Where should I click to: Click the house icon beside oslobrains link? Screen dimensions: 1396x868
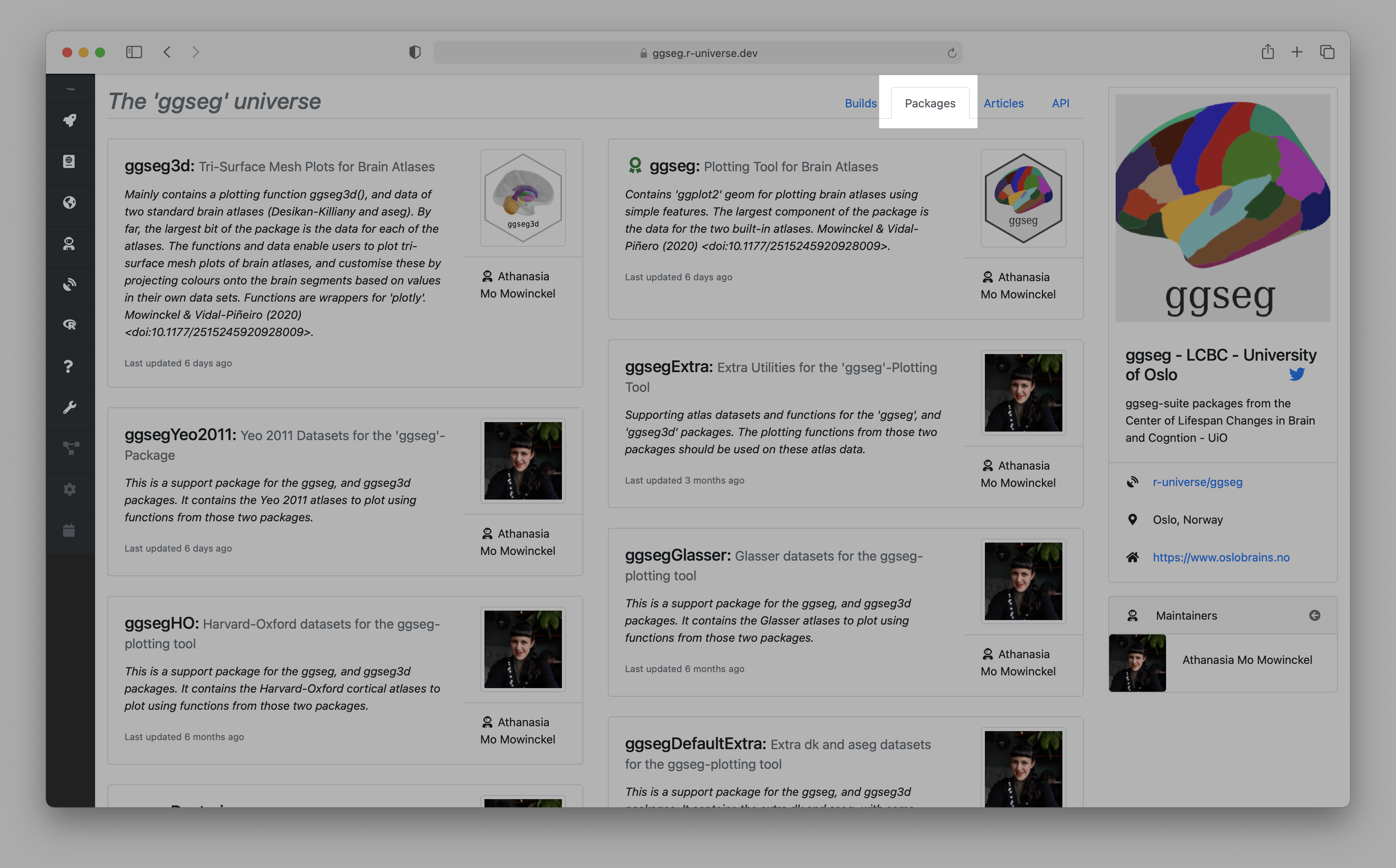1132,557
